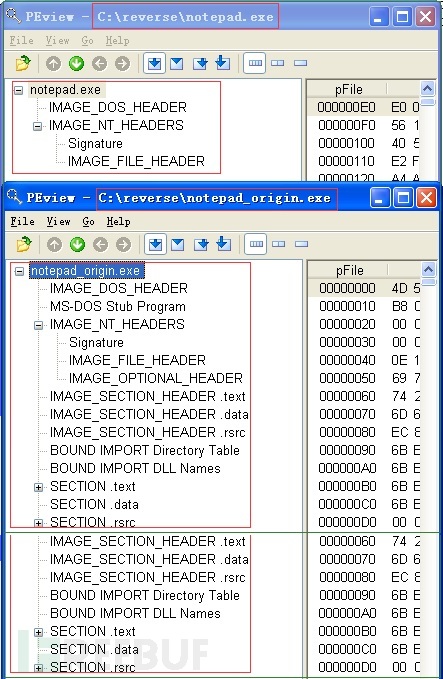Click the two-segment width icon in notepad_origin.exe toolbar
443x679 pixels.
(x=278, y=244)
